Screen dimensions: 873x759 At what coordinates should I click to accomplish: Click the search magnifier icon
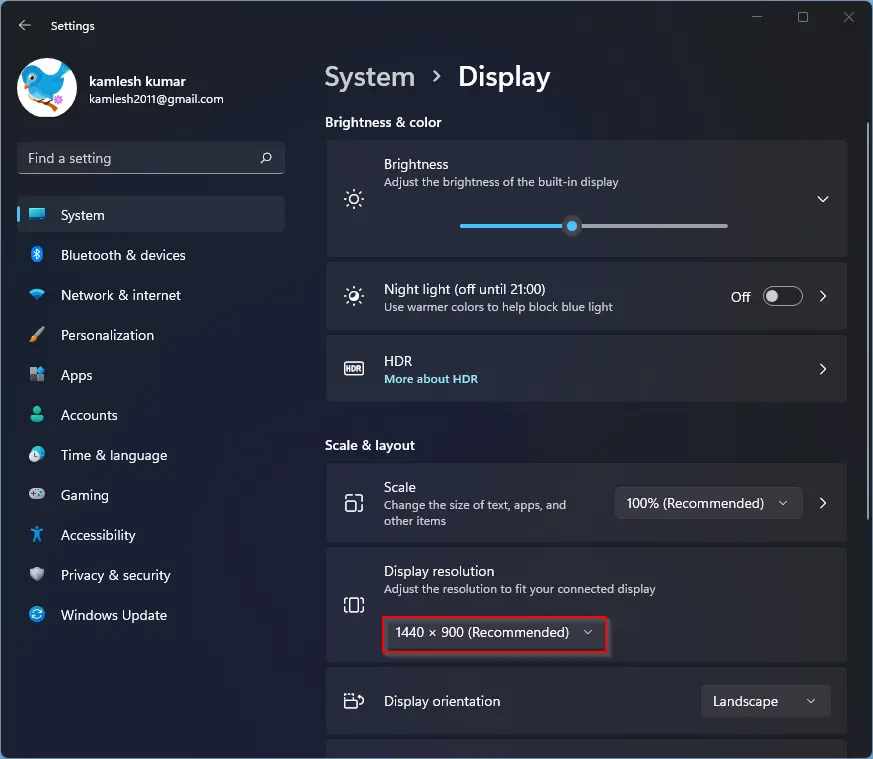(x=266, y=158)
